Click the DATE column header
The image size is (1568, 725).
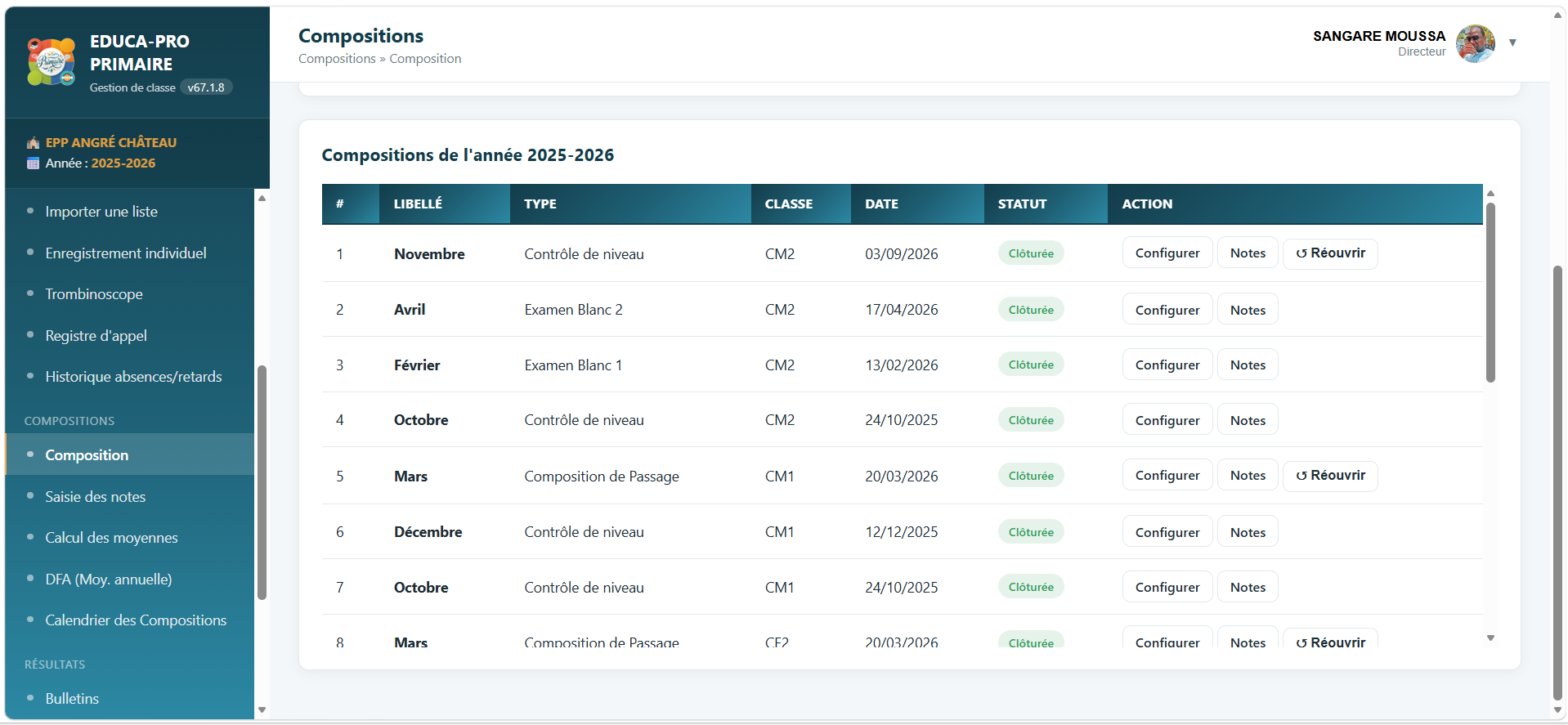[917, 204]
